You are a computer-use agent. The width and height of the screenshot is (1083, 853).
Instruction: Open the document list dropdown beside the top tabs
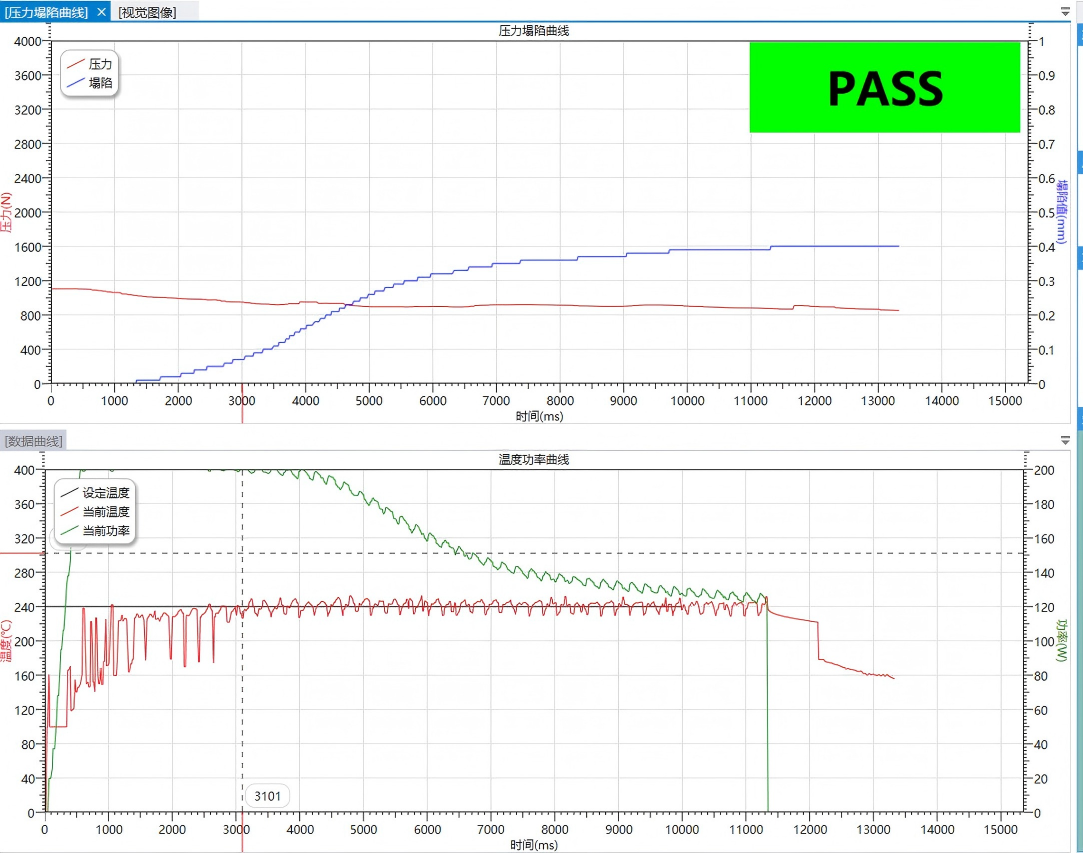(1065, 12)
